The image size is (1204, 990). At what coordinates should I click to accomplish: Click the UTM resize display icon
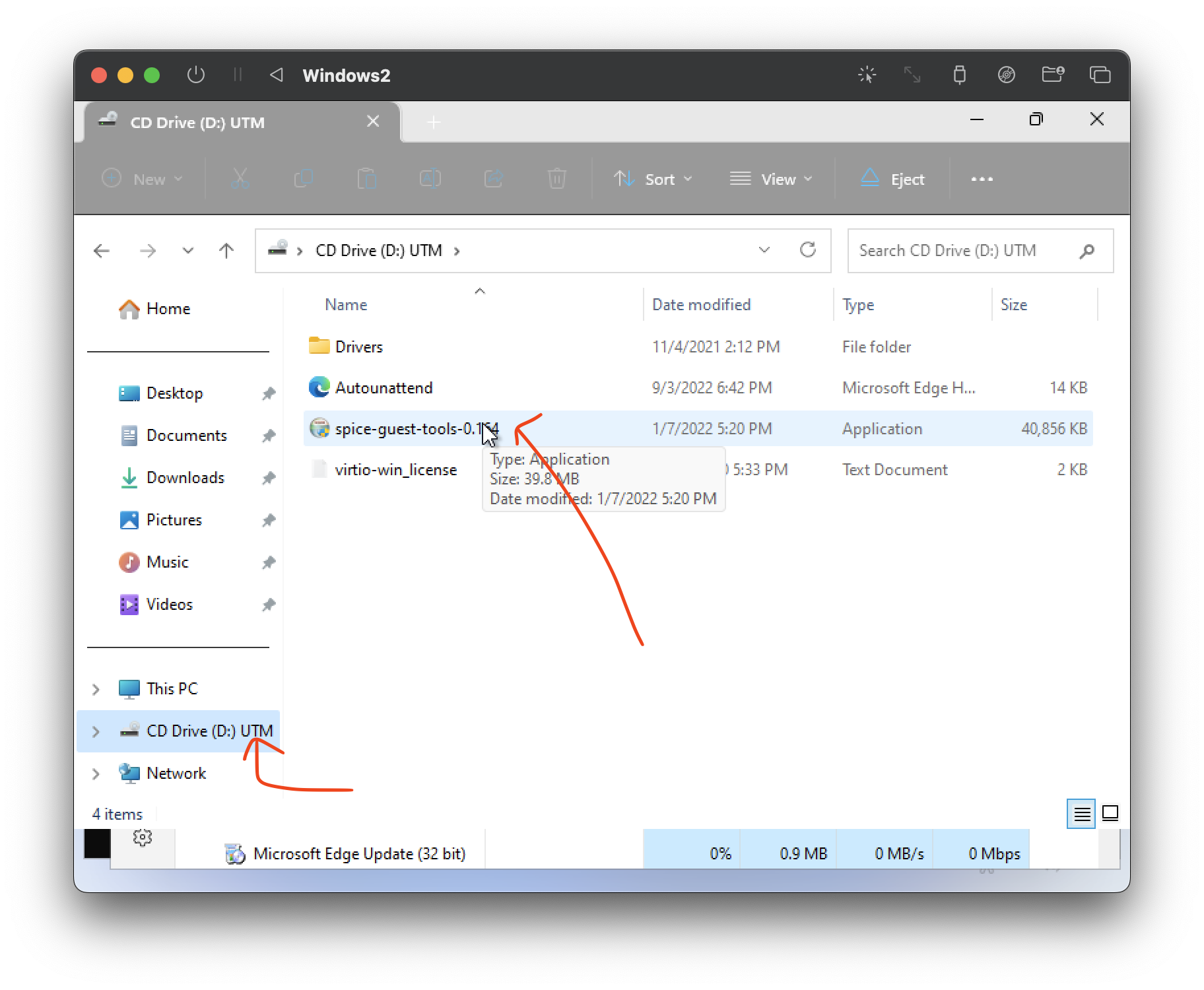912,75
